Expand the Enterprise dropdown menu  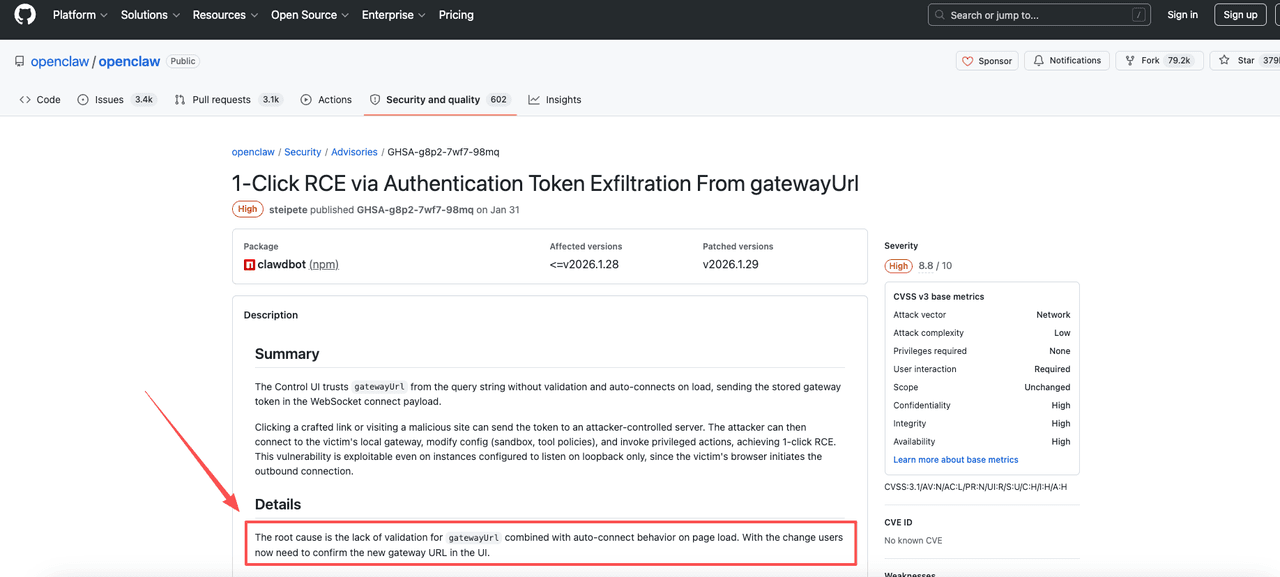393,15
